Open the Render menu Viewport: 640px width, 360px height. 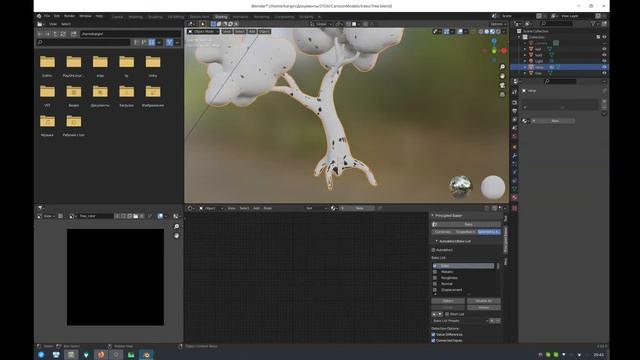pyautogui.click(x=69, y=16)
